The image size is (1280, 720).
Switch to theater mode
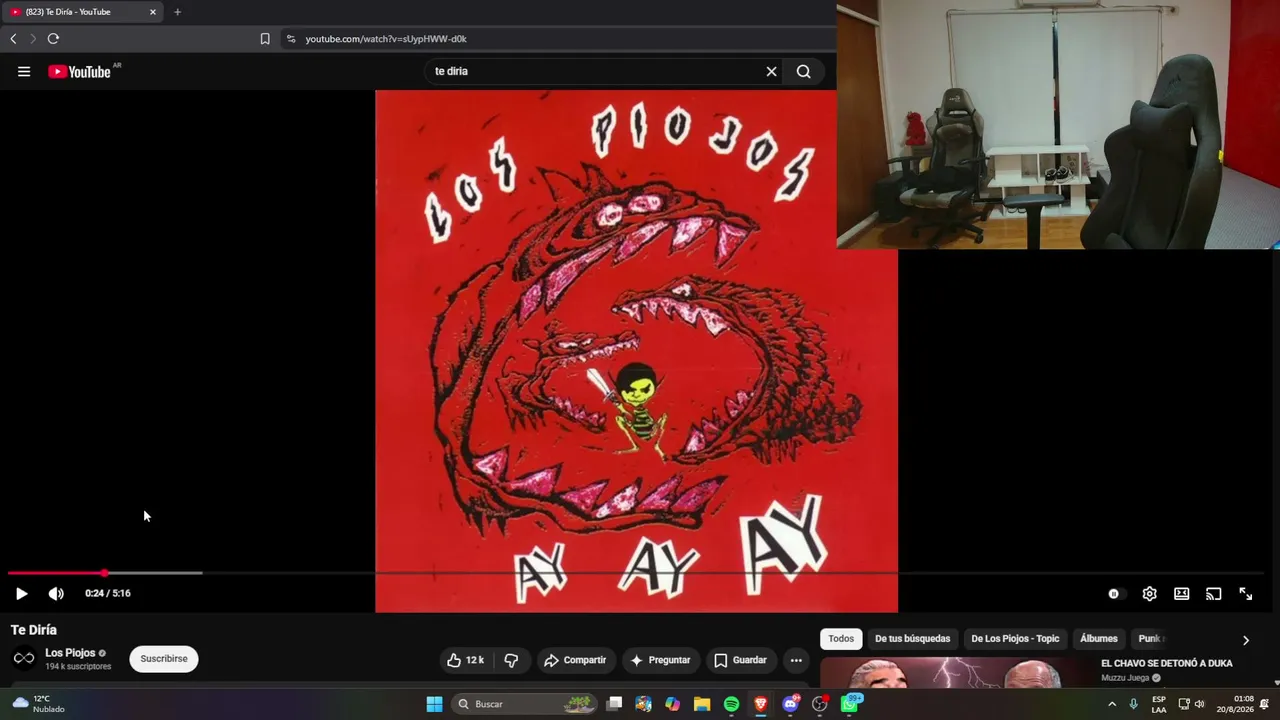pyautogui.click(x=1181, y=594)
